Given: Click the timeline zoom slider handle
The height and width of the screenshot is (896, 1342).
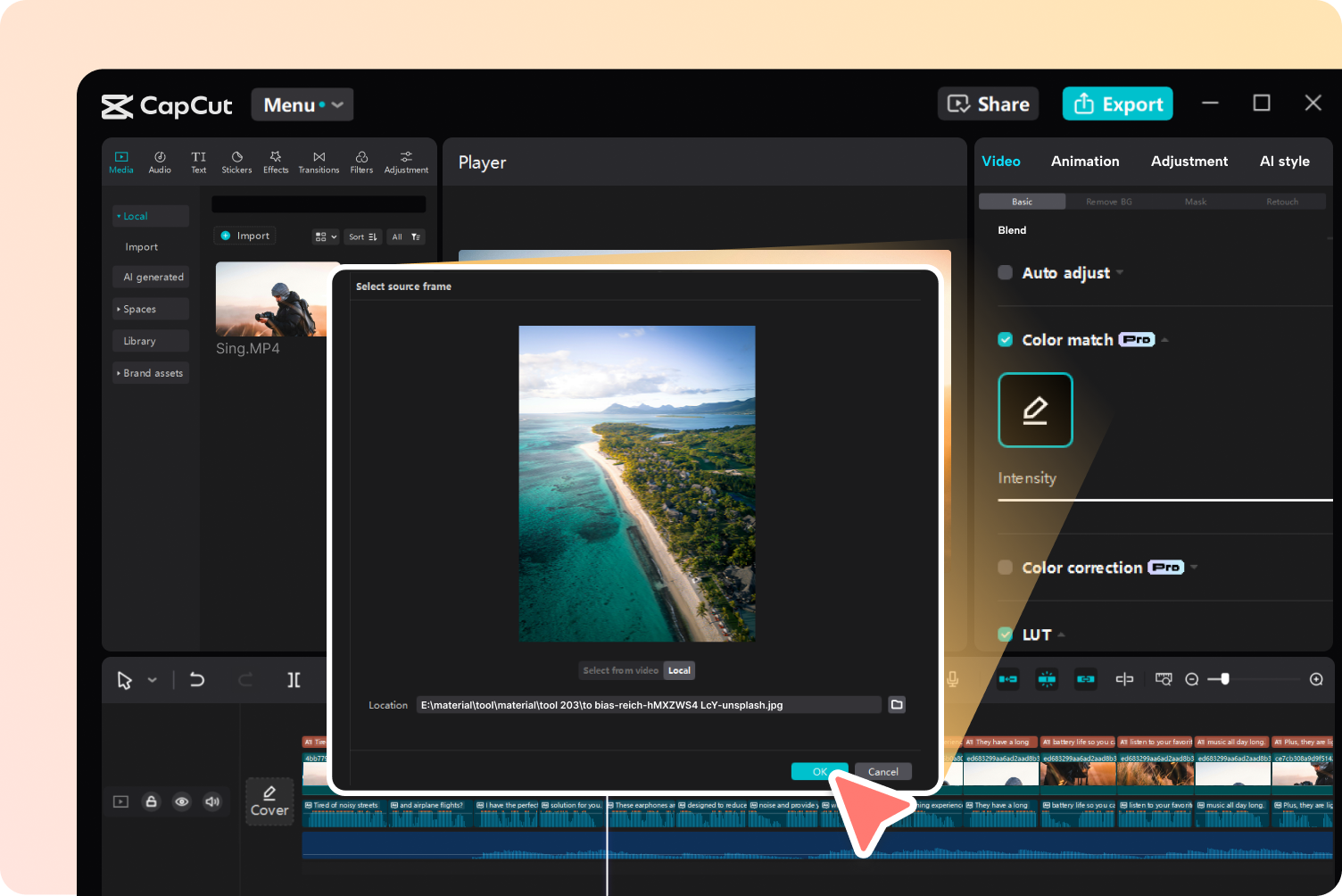Looking at the screenshot, I should pos(1225,679).
